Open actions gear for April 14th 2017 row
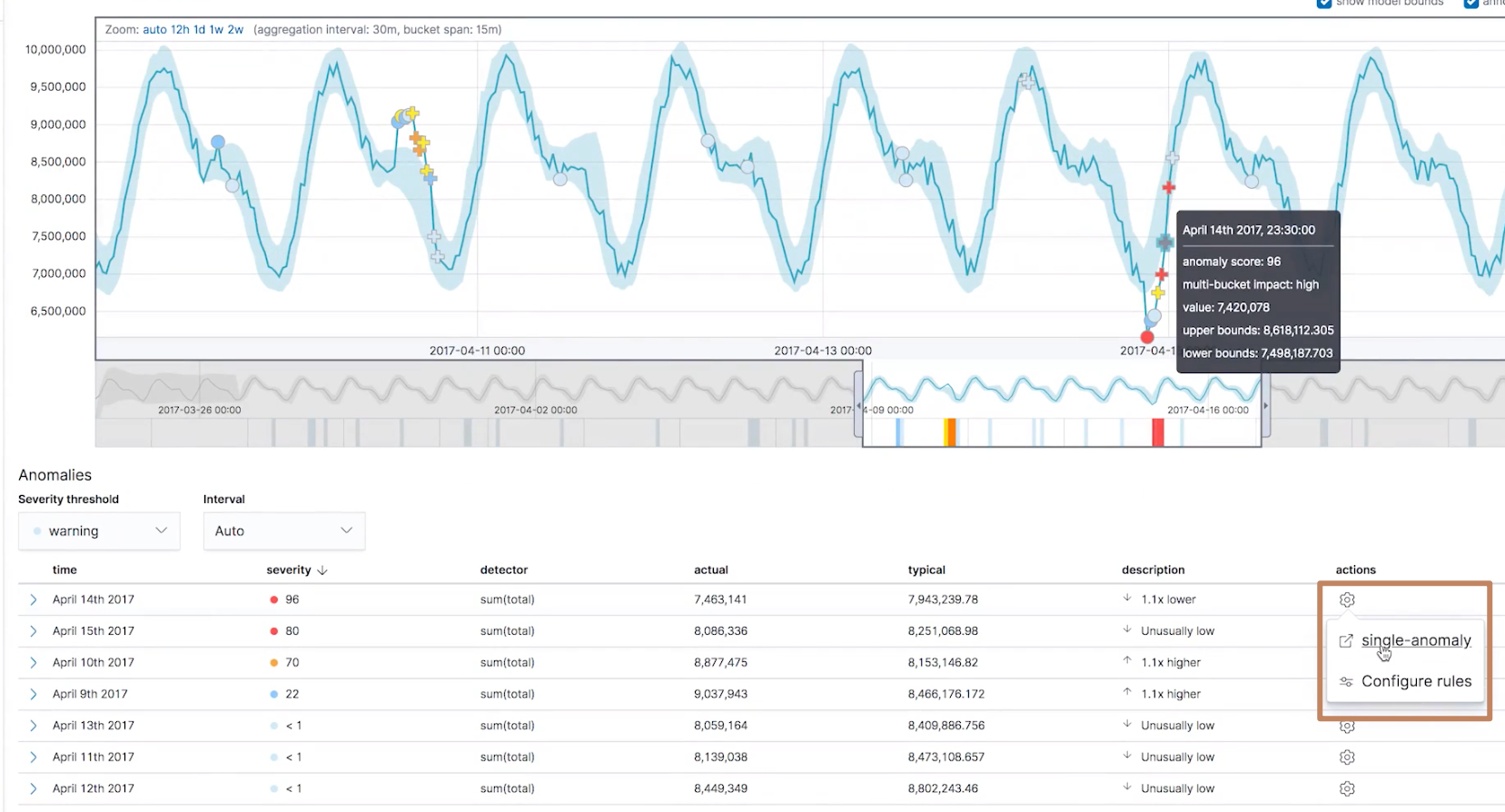The width and height of the screenshot is (1505, 812). tap(1347, 599)
